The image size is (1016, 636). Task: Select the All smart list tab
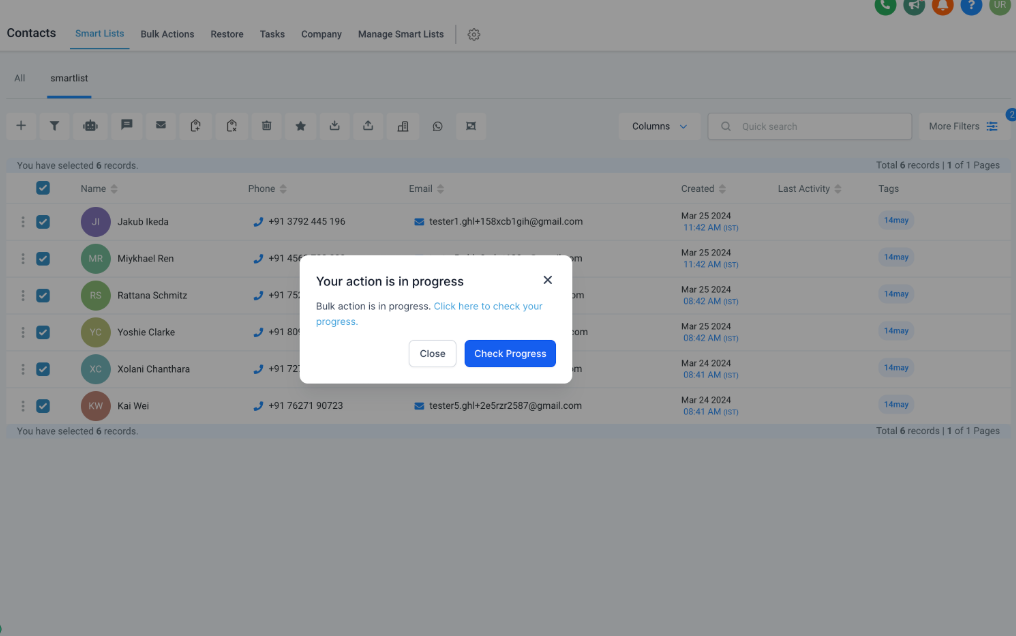tap(20, 78)
